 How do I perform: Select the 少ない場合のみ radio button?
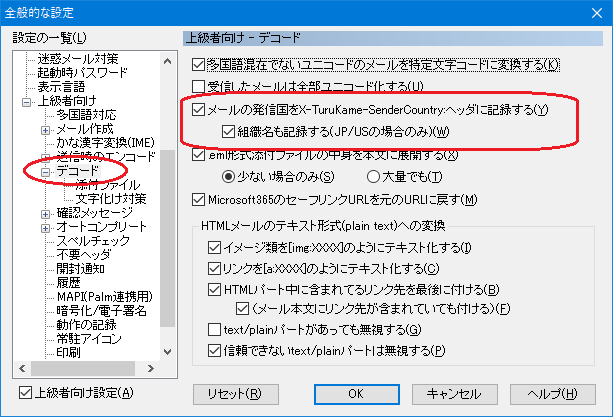pyautogui.click(x=228, y=177)
